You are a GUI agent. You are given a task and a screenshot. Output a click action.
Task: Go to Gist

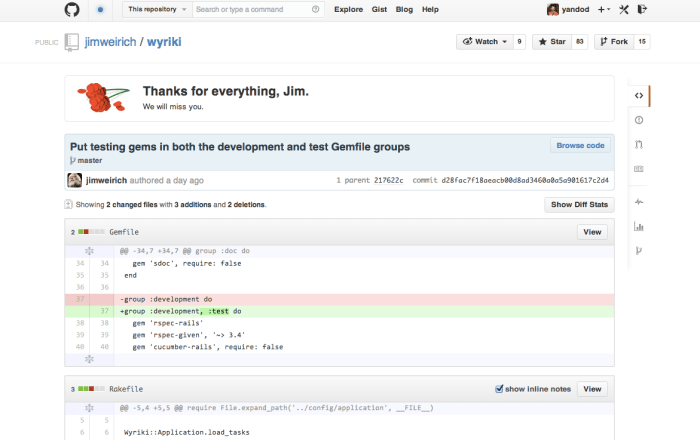point(379,9)
